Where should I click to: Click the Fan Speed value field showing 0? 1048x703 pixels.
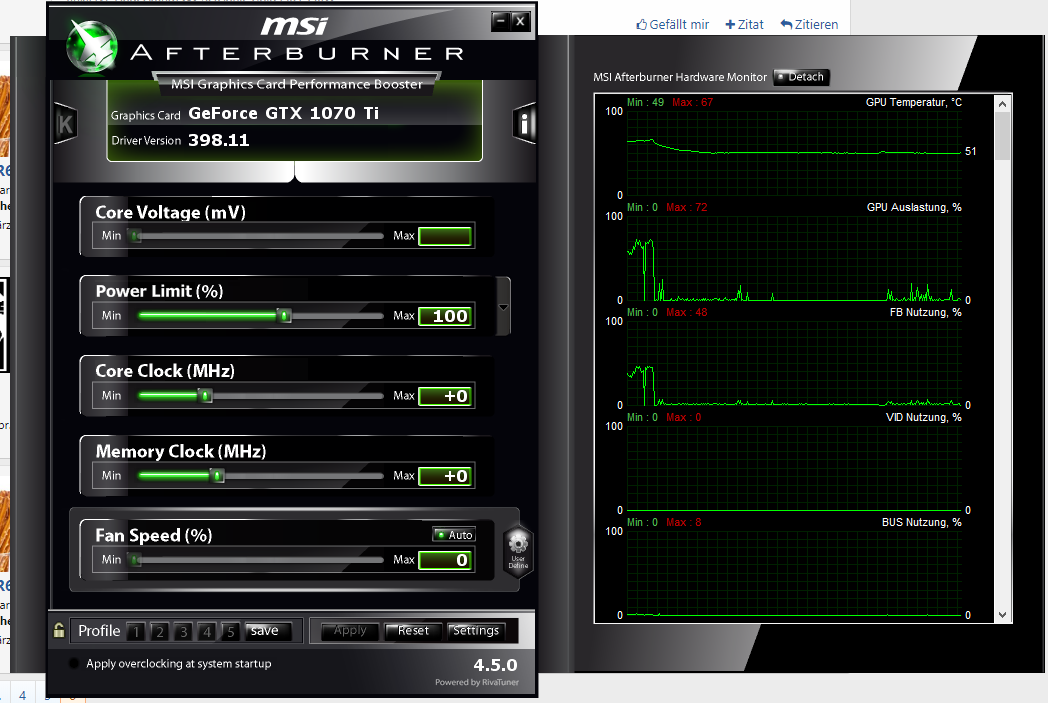point(446,560)
